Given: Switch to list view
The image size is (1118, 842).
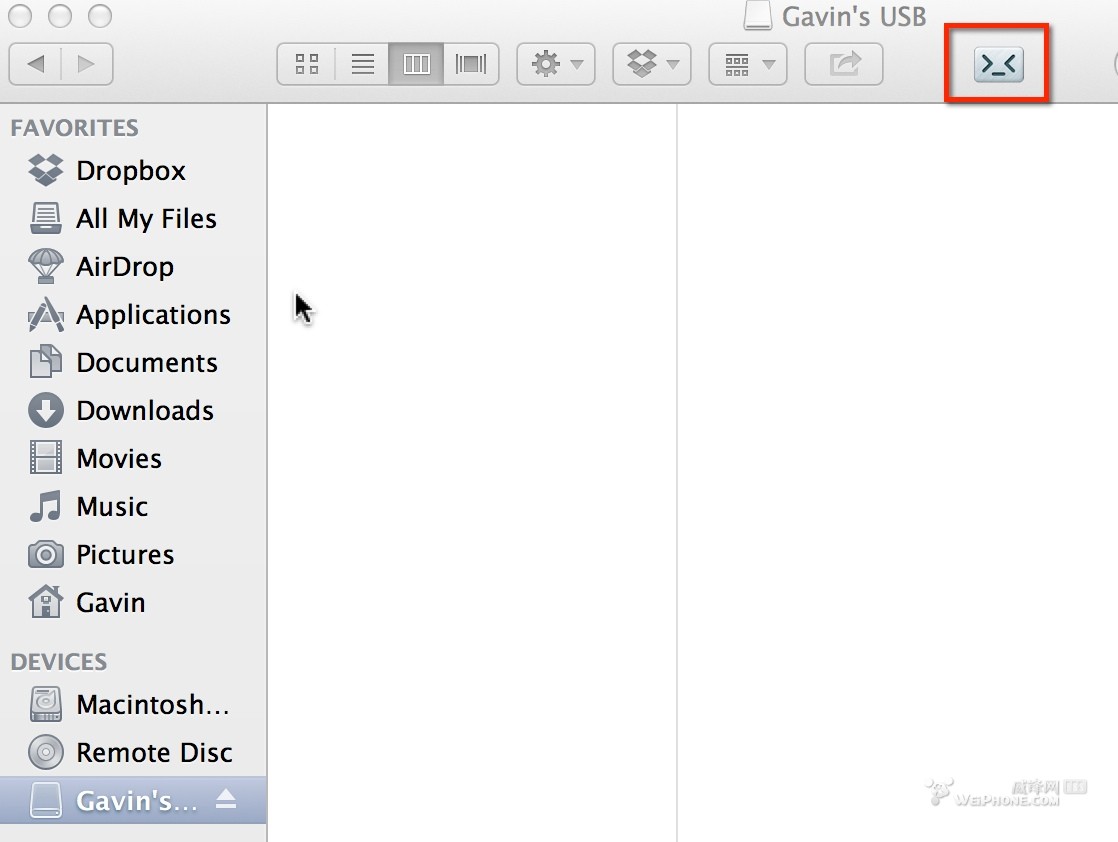Looking at the screenshot, I should coord(361,64).
